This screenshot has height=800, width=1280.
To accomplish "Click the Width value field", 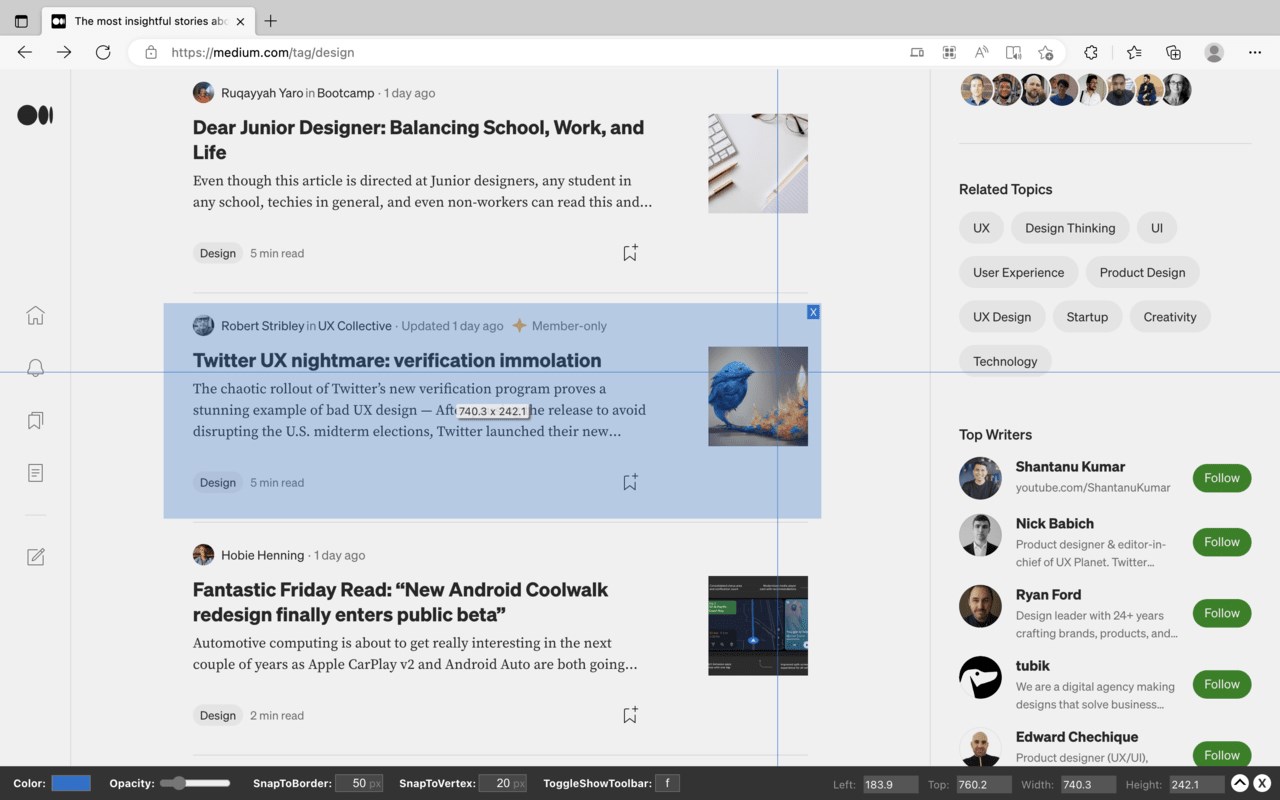I will point(1087,784).
